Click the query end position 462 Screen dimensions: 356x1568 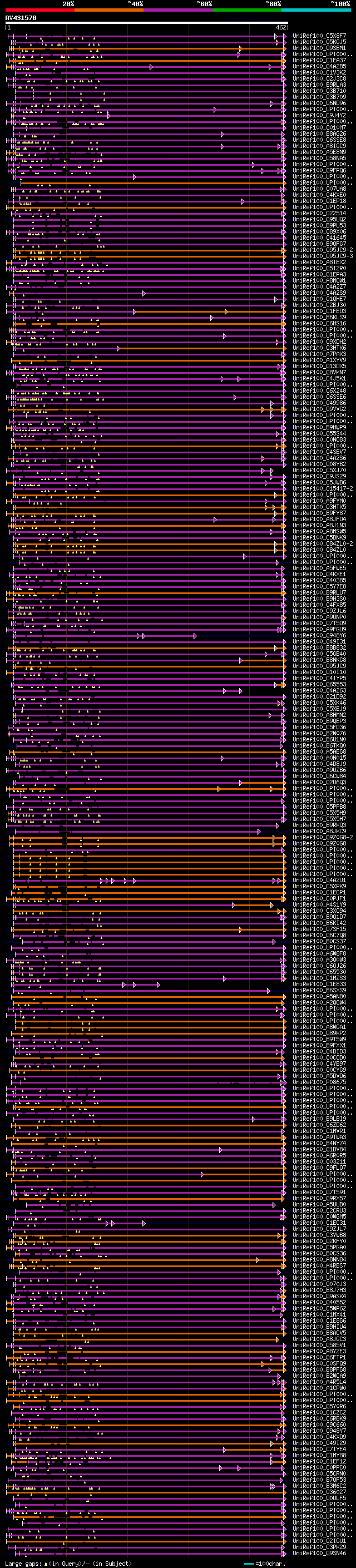281,27
